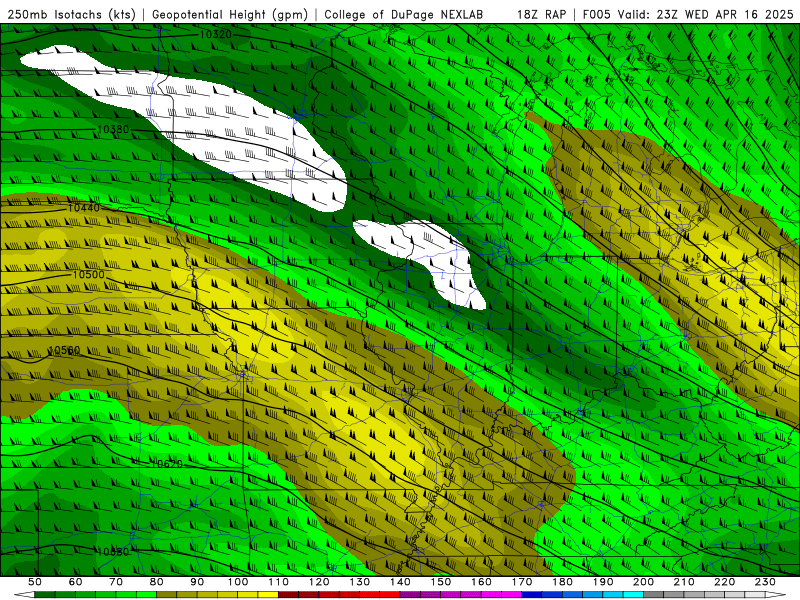Click the 90 knot colorbar label

(197, 582)
